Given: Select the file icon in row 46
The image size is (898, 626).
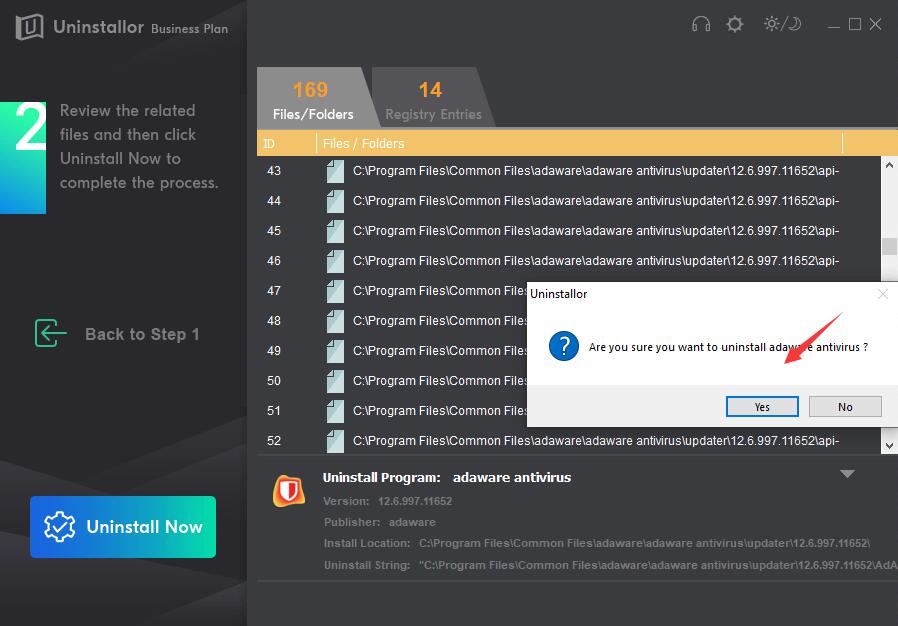Looking at the screenshot, I should pos(335,261).
